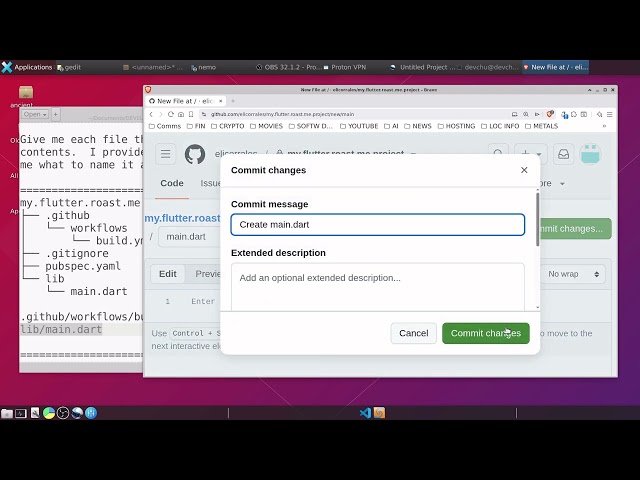Switch to OBS window in top panel

tap(288, 67)
